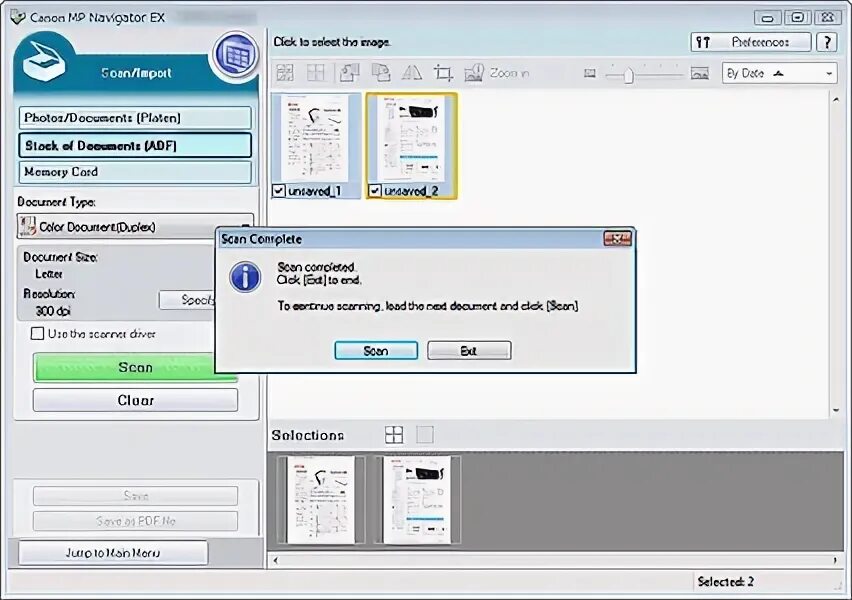Screen dimensions: 852x600
Task: Click the small thumbnail size icon
Action: coord(590,73)
